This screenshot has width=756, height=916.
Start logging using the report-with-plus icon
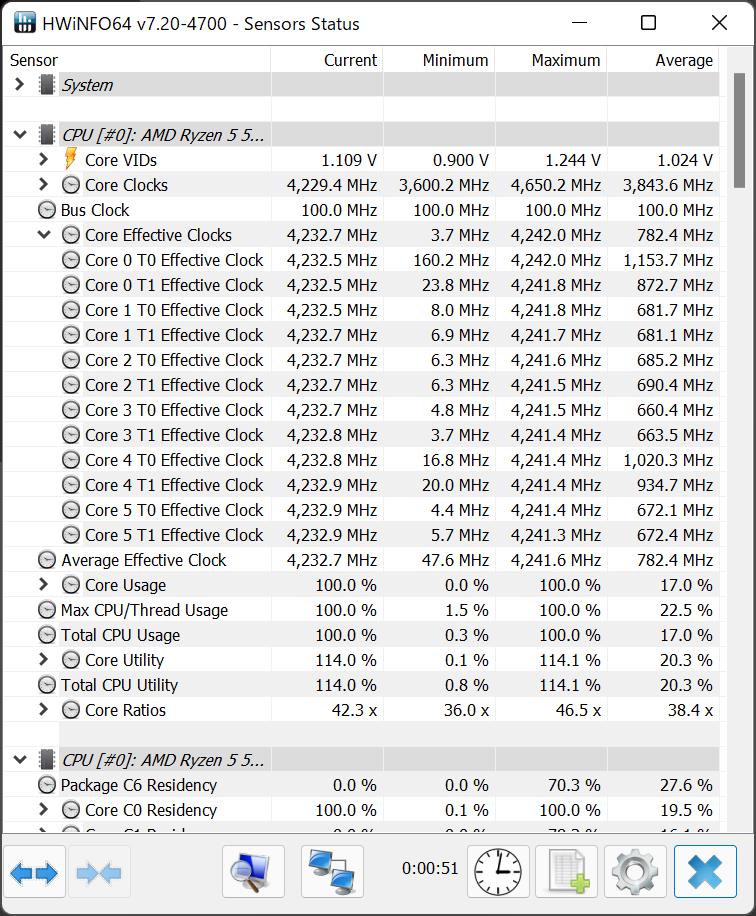pos(566,871)
